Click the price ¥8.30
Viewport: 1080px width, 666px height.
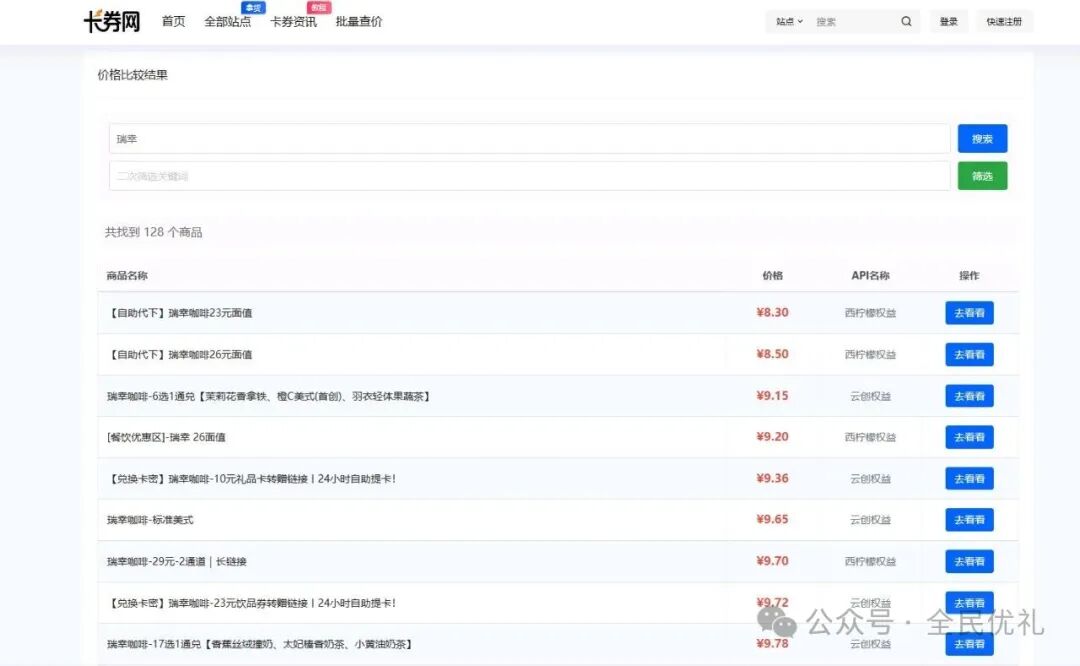tap(772, 313)
